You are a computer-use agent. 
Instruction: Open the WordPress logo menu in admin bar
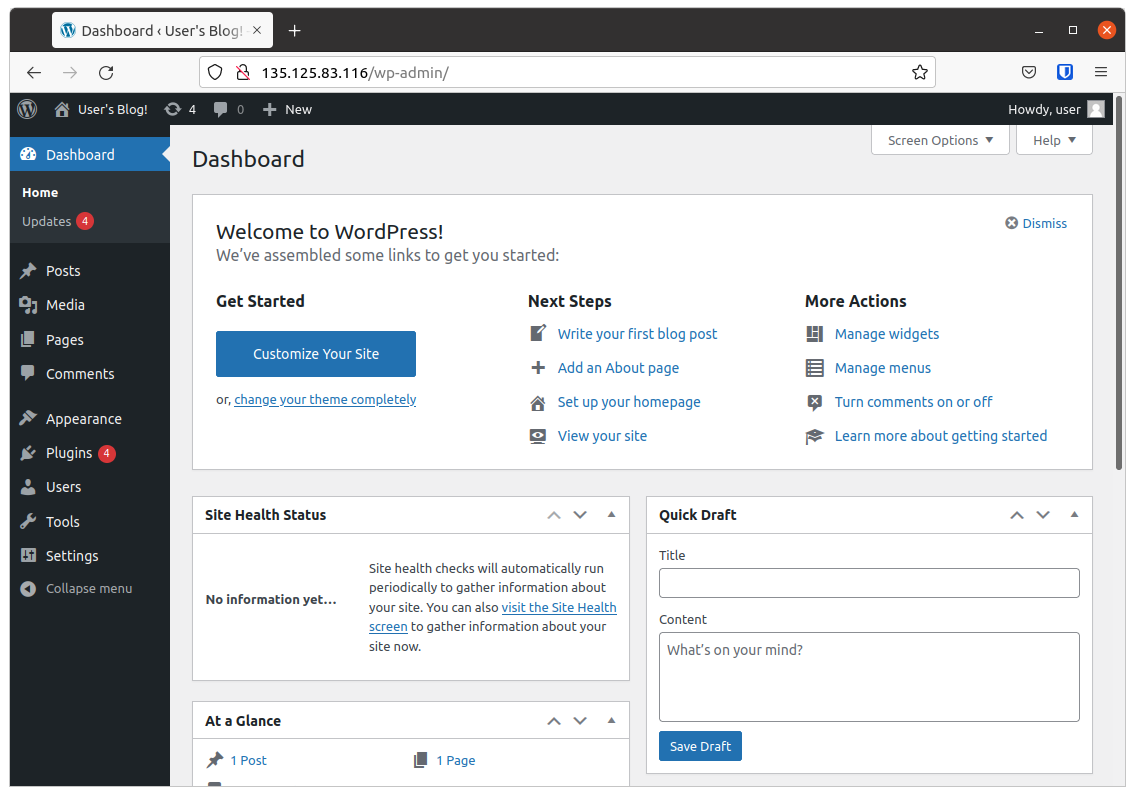[27, 109]
